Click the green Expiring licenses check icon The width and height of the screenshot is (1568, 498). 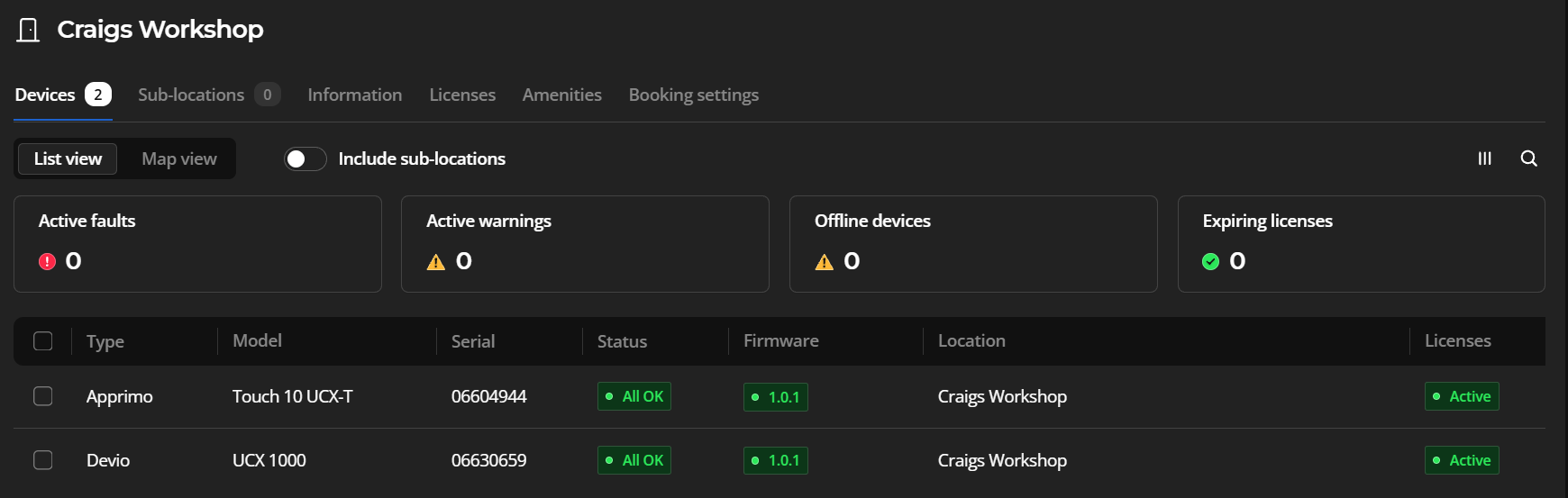click(1211, 261)
